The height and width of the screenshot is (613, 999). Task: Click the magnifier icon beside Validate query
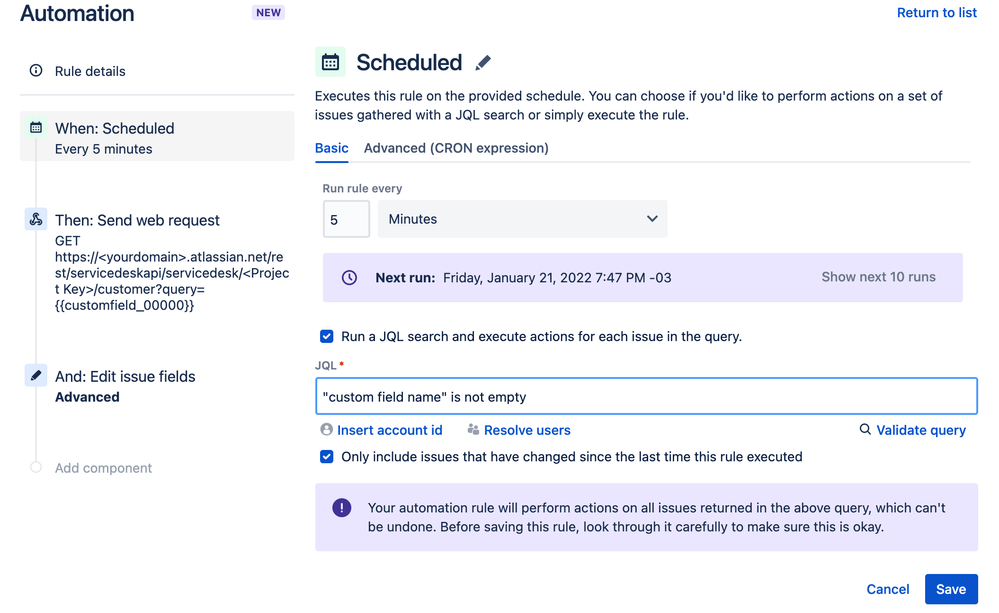tap(865, 429)
